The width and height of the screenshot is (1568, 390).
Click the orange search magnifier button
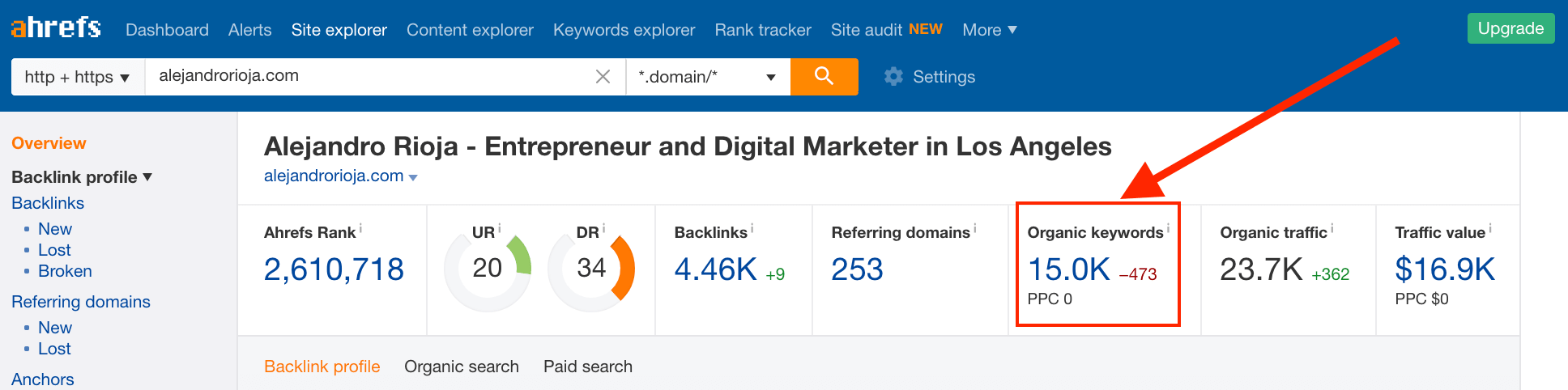(824, 76)
